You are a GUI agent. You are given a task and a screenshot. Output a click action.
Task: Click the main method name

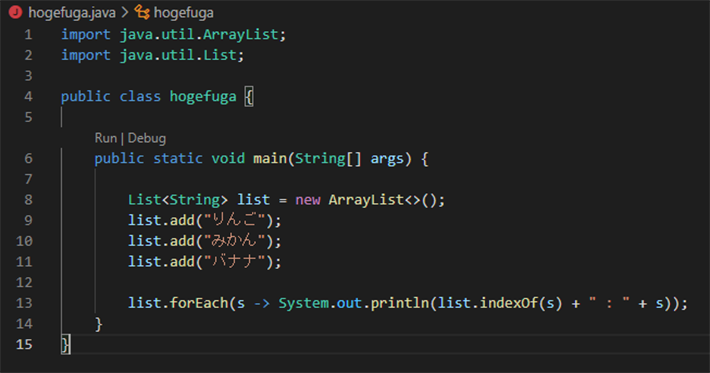coord(270,158)
